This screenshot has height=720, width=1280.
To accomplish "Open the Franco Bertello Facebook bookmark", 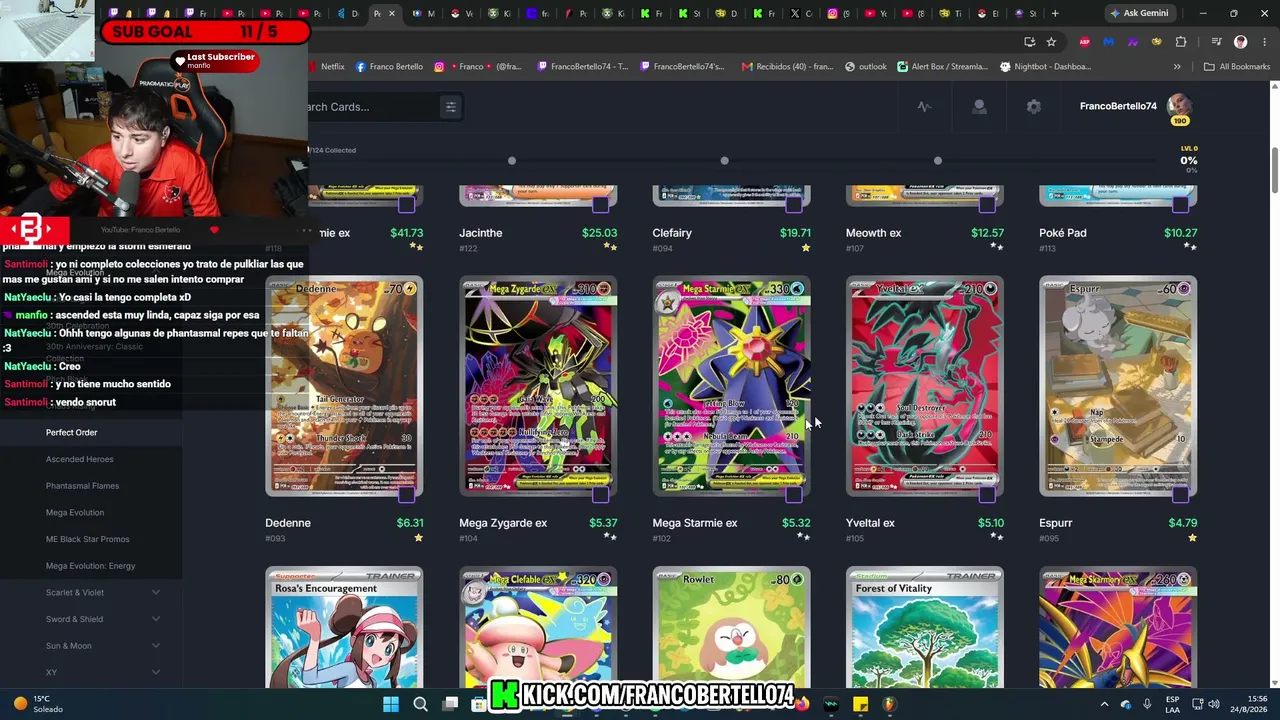I will point(388,67).
